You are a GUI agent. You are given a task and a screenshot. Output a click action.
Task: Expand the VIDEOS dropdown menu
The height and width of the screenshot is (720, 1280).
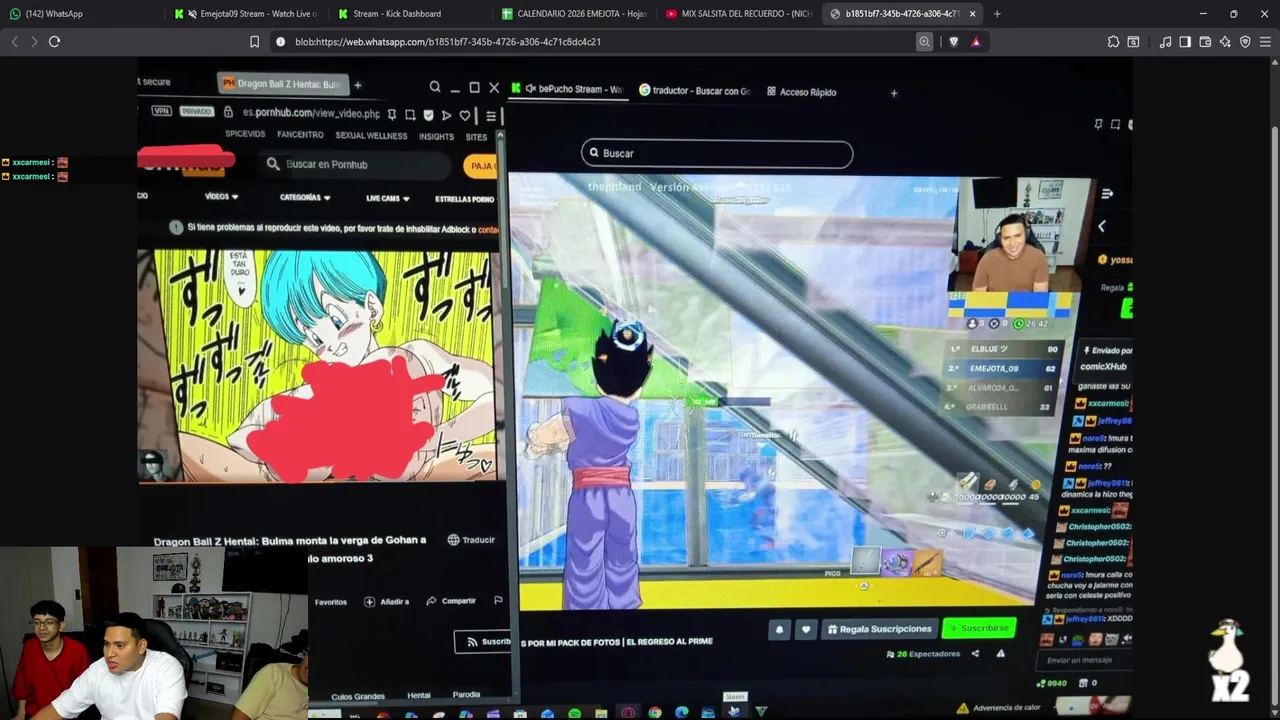point(221,196)
